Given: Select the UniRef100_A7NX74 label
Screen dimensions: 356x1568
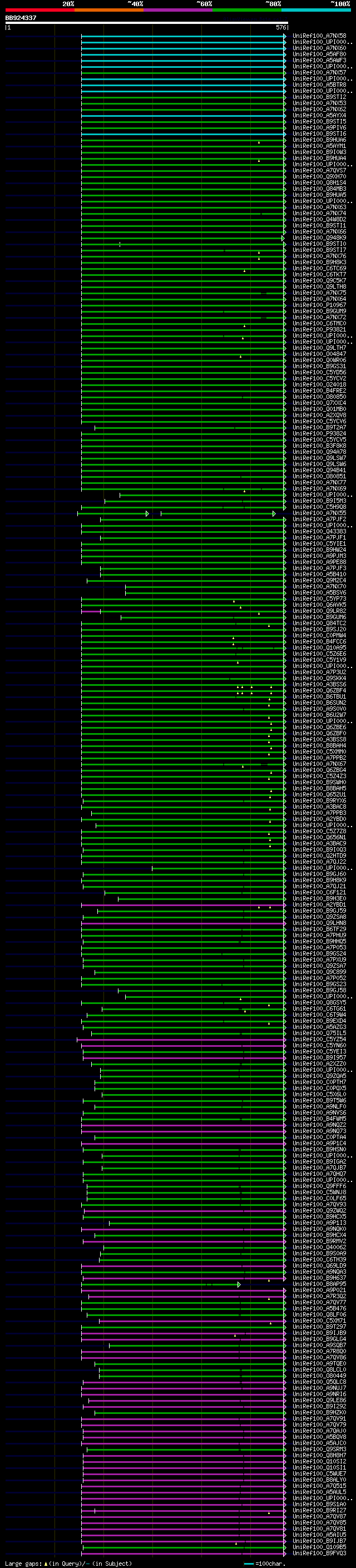Looking at the screenshot, I should 319,213.
